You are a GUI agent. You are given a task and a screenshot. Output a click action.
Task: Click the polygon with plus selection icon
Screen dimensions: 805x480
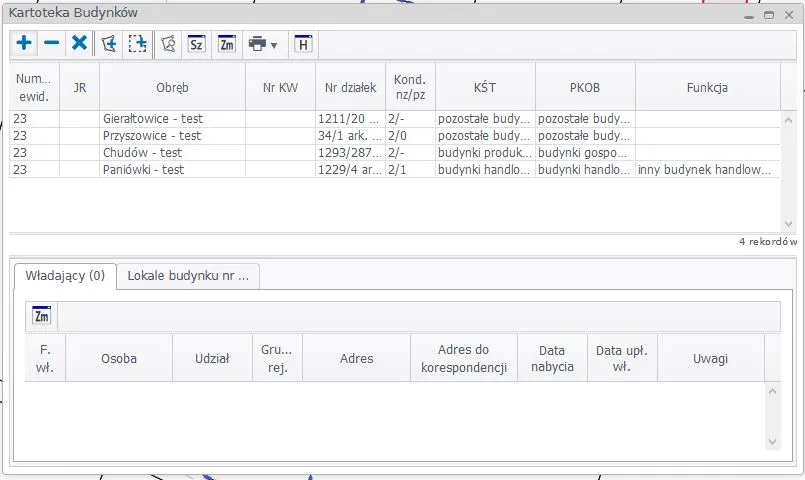pos(108,44)
